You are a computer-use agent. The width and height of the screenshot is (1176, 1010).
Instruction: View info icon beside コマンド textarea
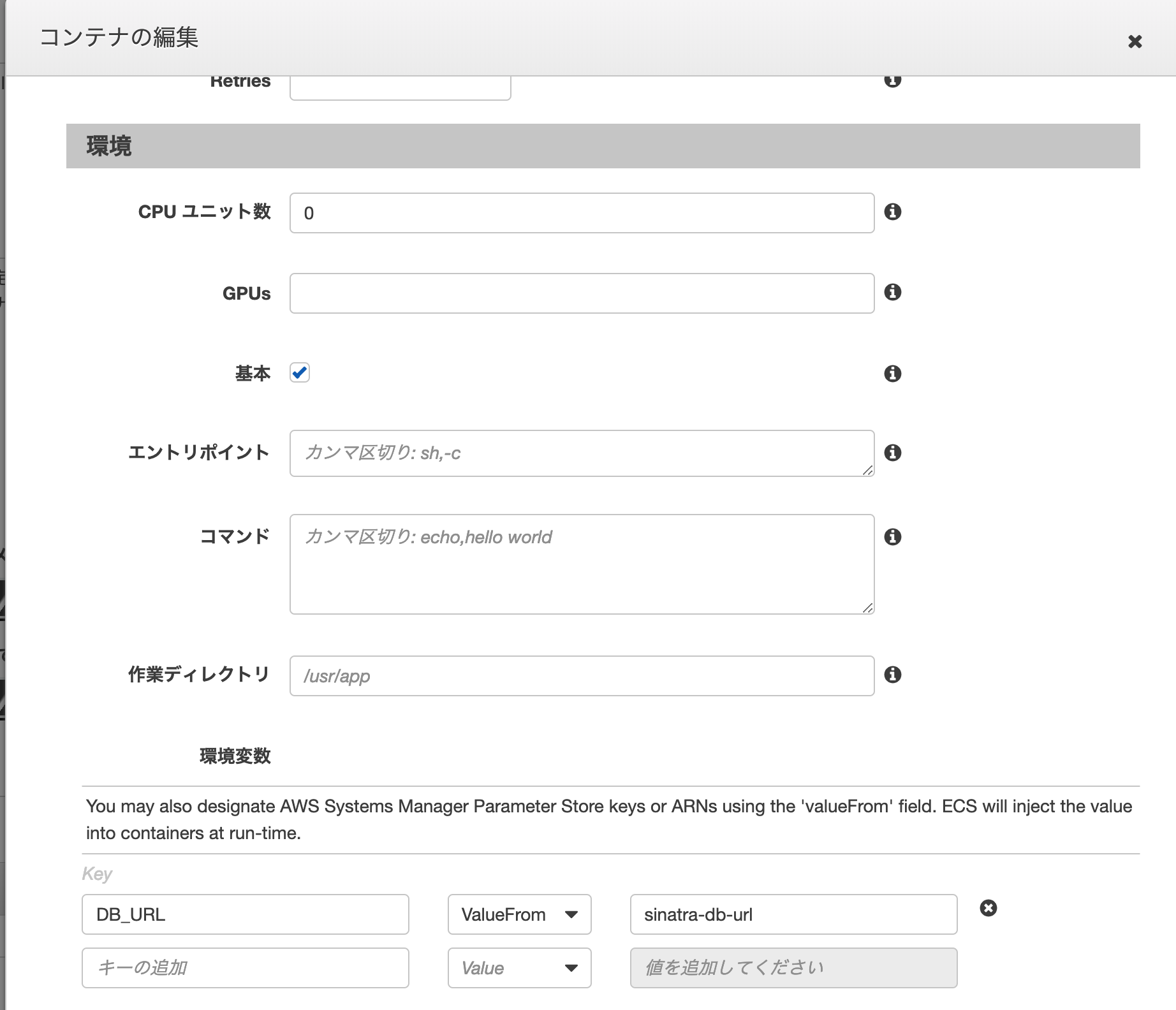[x=893, y=537]
